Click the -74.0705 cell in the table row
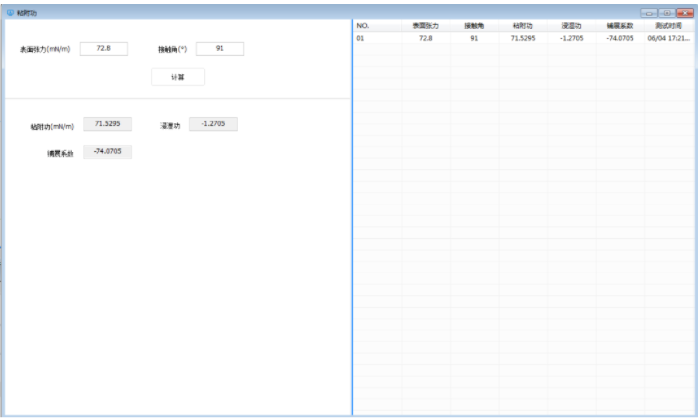Viewport: 699px width, 418px height. (x=620, y=37)
